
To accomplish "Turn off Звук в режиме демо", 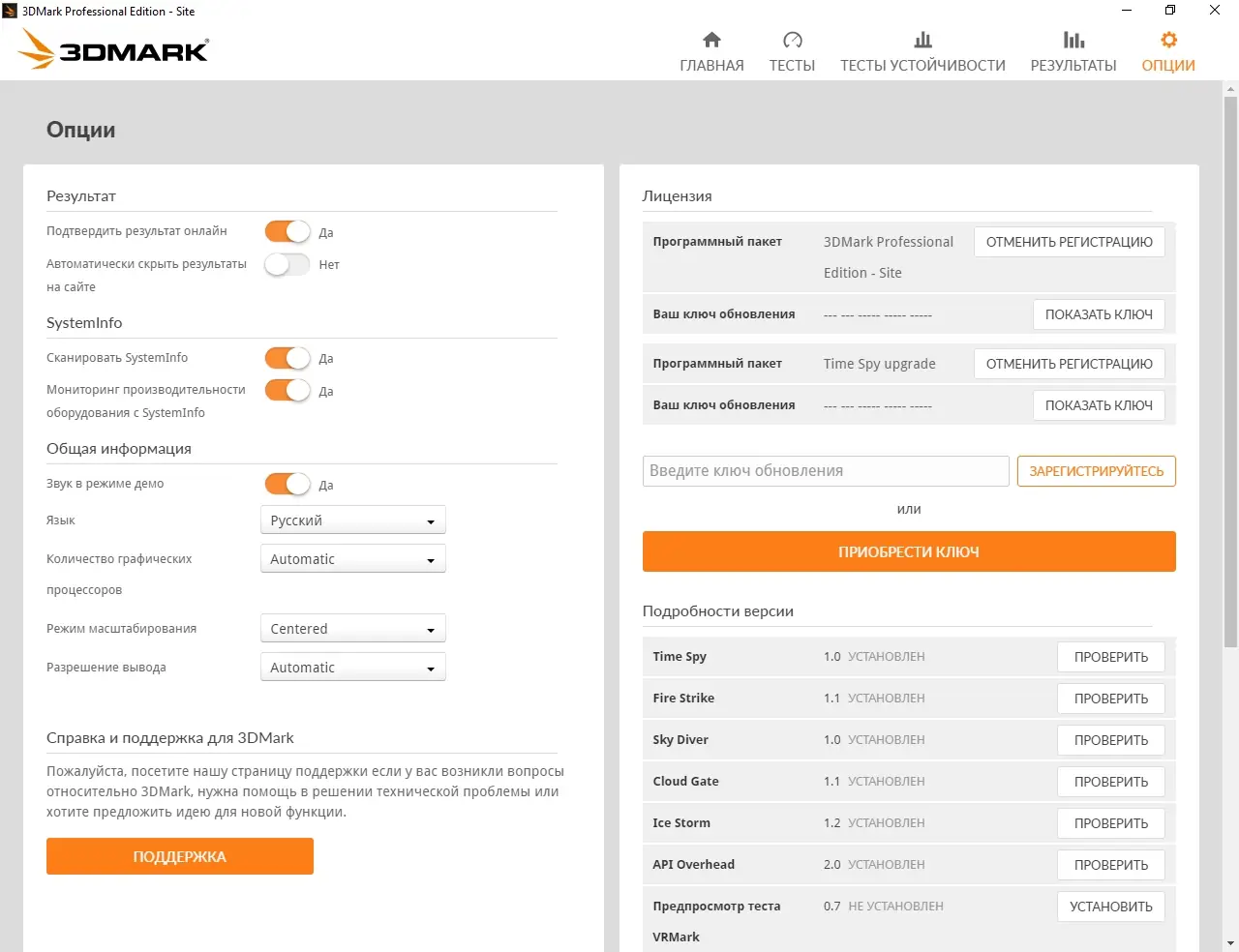I will 287,484.
